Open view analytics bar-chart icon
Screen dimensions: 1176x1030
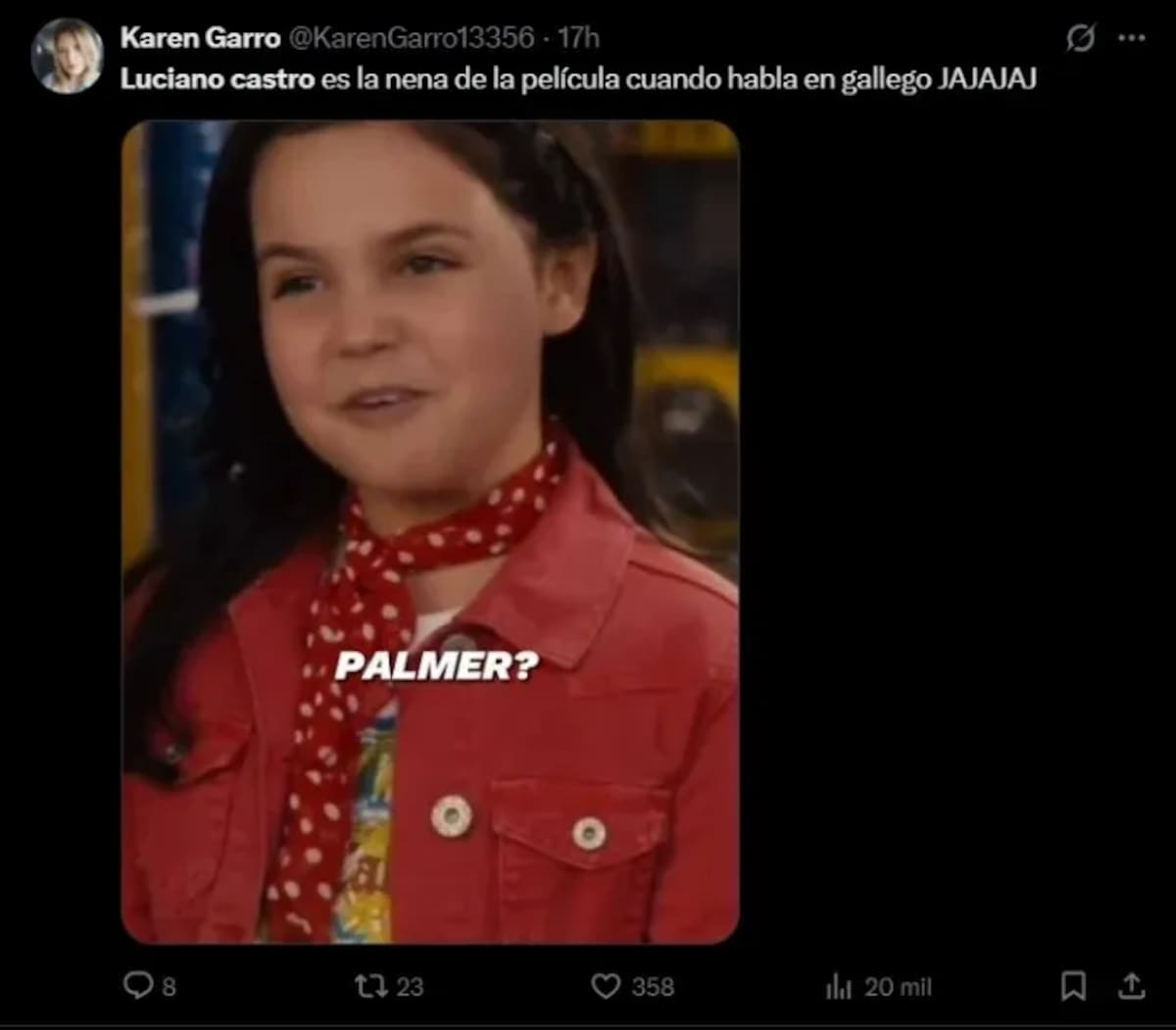[x=839, y=986]
